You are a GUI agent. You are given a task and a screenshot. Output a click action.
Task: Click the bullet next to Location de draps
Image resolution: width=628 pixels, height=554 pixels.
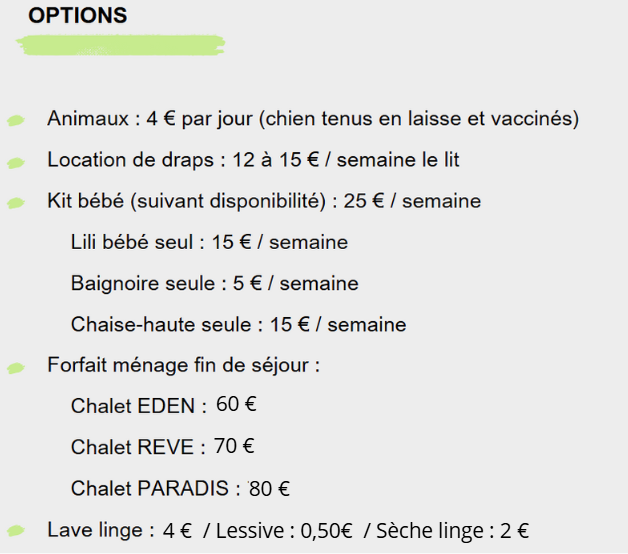pos(16,162)
